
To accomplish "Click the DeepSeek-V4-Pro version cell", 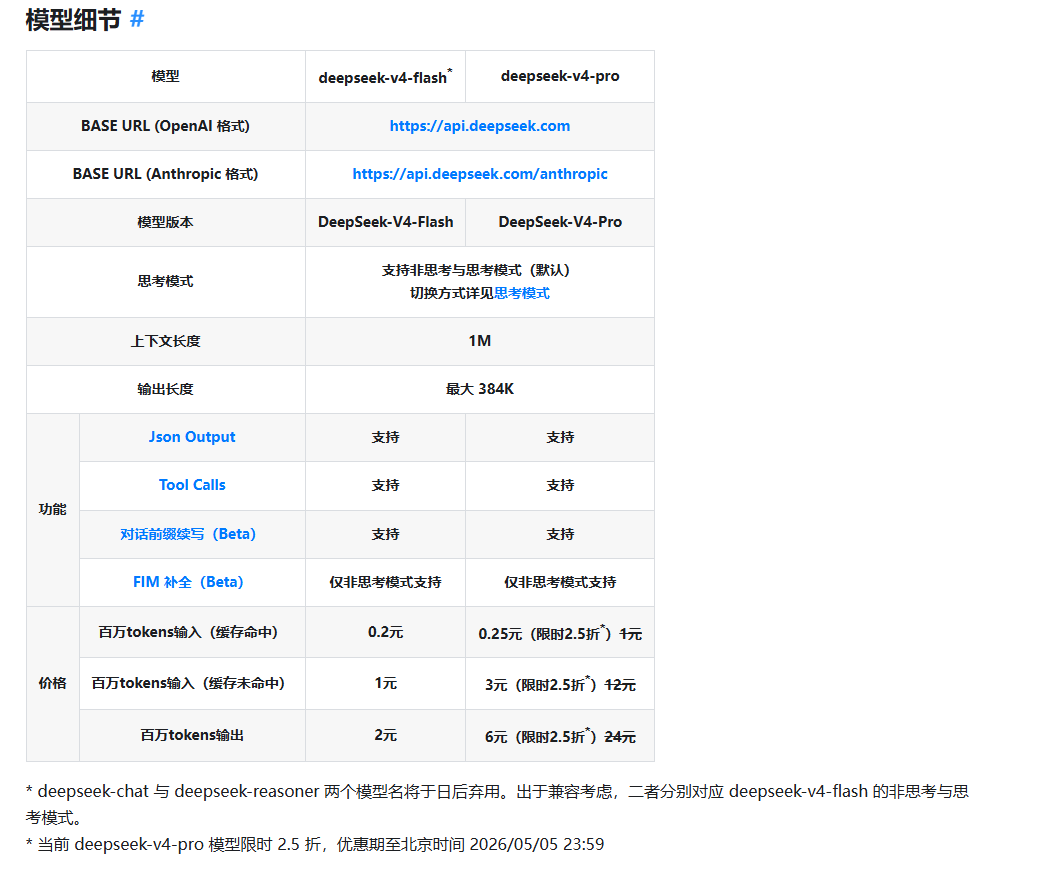I will (x=560, y=222).
